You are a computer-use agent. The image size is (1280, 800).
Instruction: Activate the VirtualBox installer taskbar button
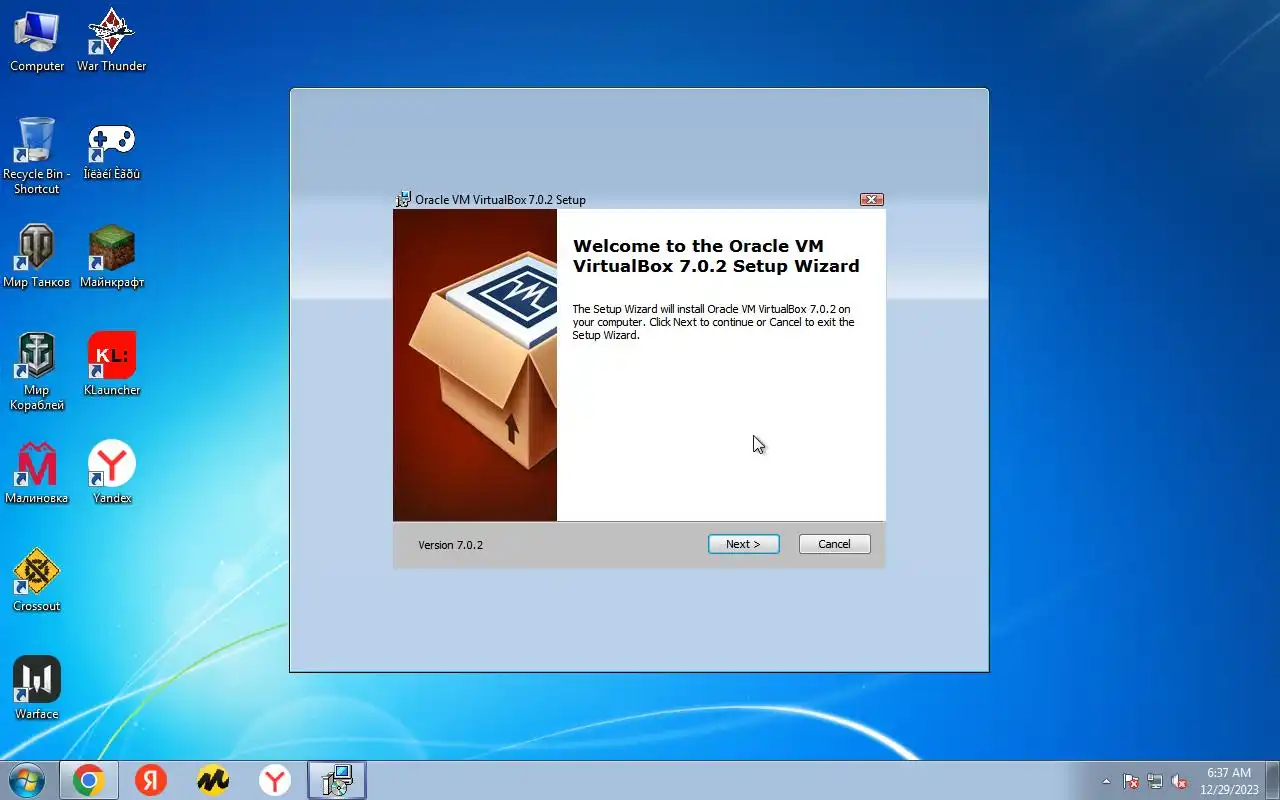[337, 780]
